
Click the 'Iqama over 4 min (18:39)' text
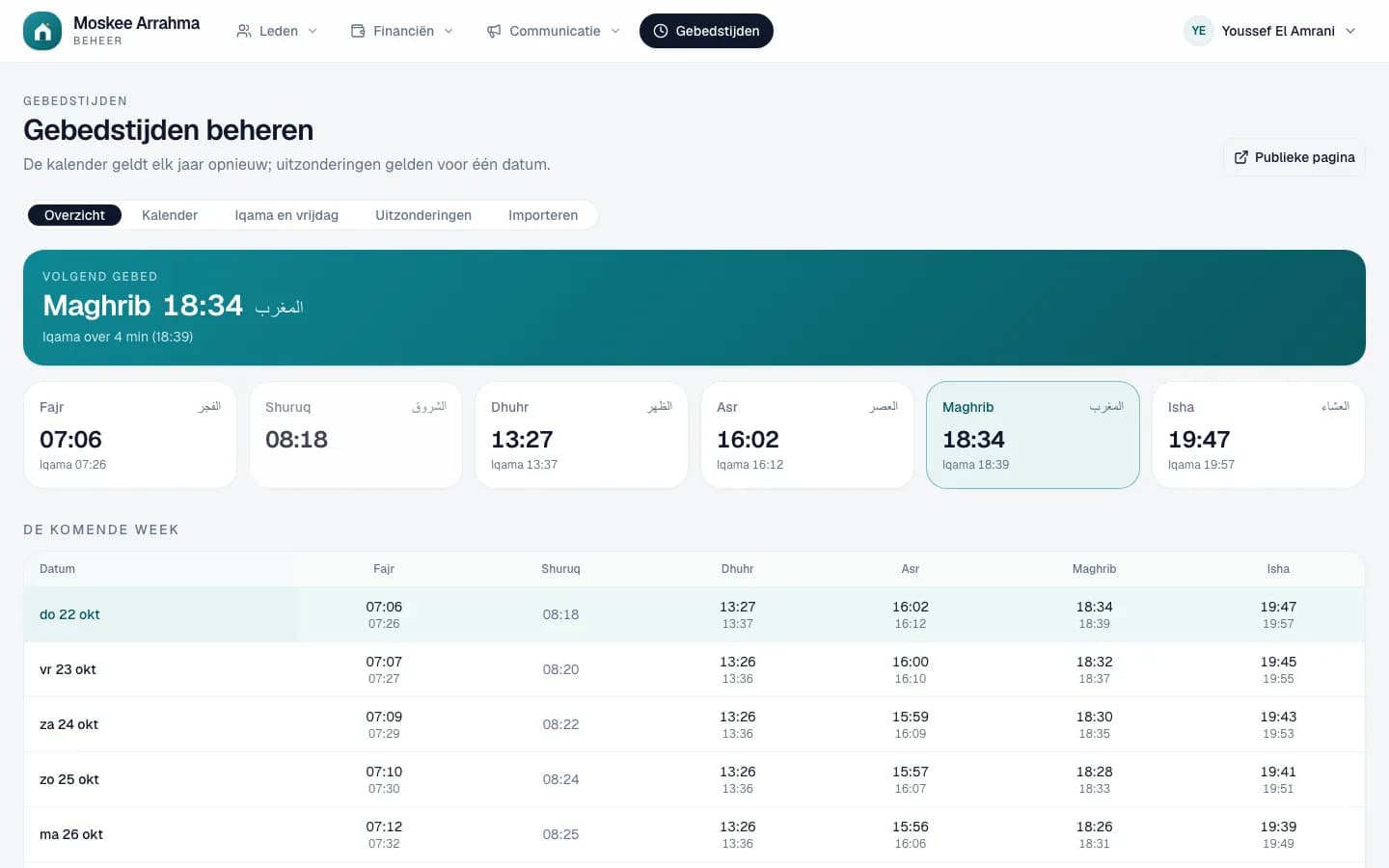click(118, 337)
